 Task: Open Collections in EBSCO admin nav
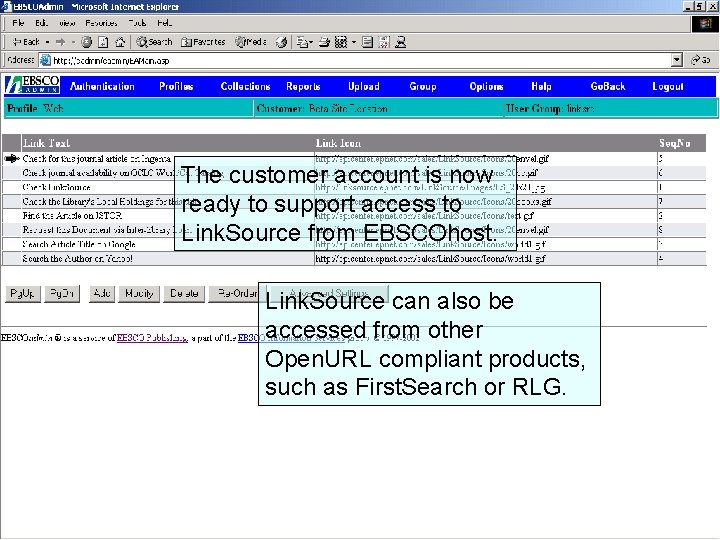pyautogui.click(x=245, y=86)
